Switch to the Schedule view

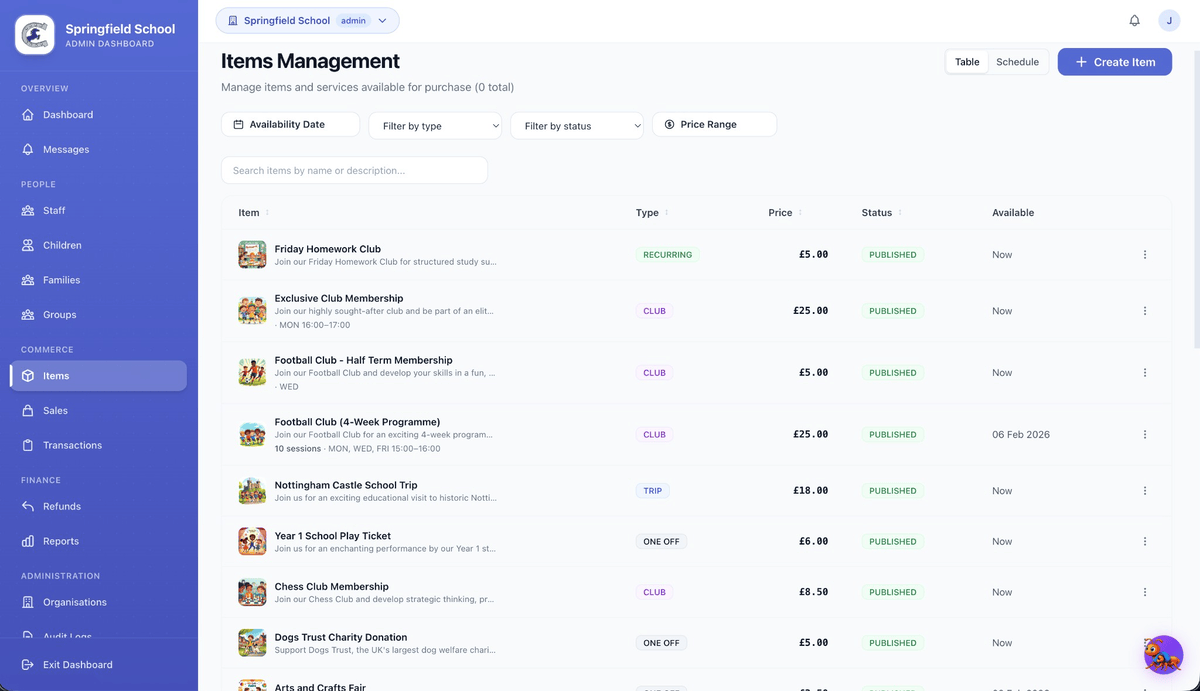tap(1017, 61)
